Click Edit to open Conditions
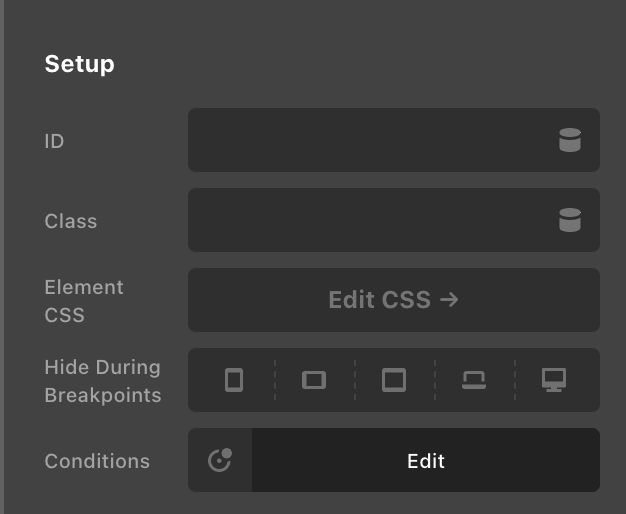The image size is (626, 514). click(426, 460)
